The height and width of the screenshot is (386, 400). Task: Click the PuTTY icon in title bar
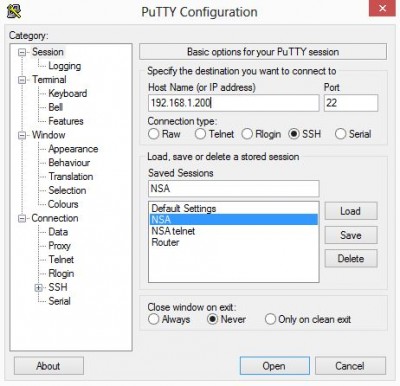14,10
